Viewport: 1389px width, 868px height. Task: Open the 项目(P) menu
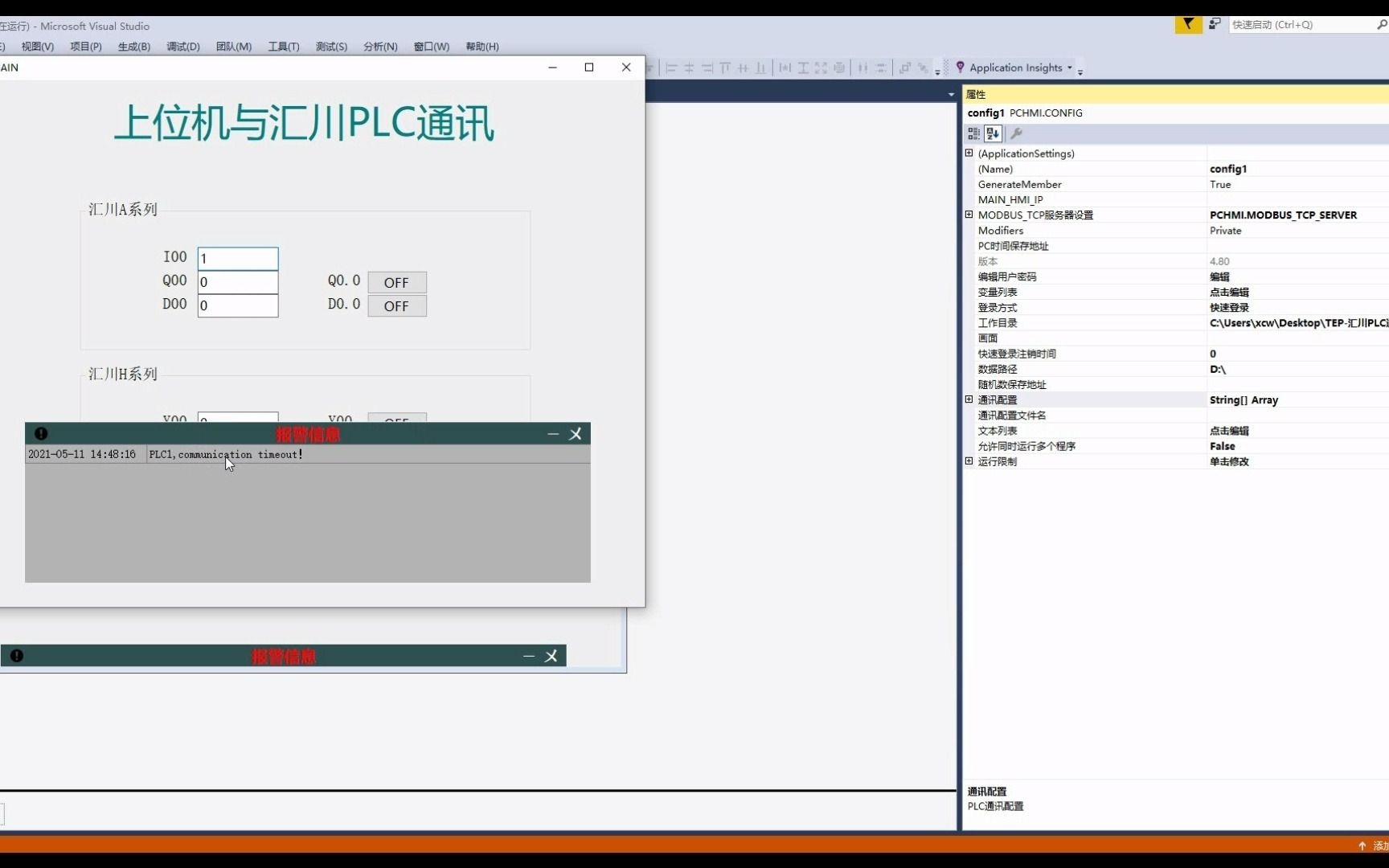(x=86, y=47)
